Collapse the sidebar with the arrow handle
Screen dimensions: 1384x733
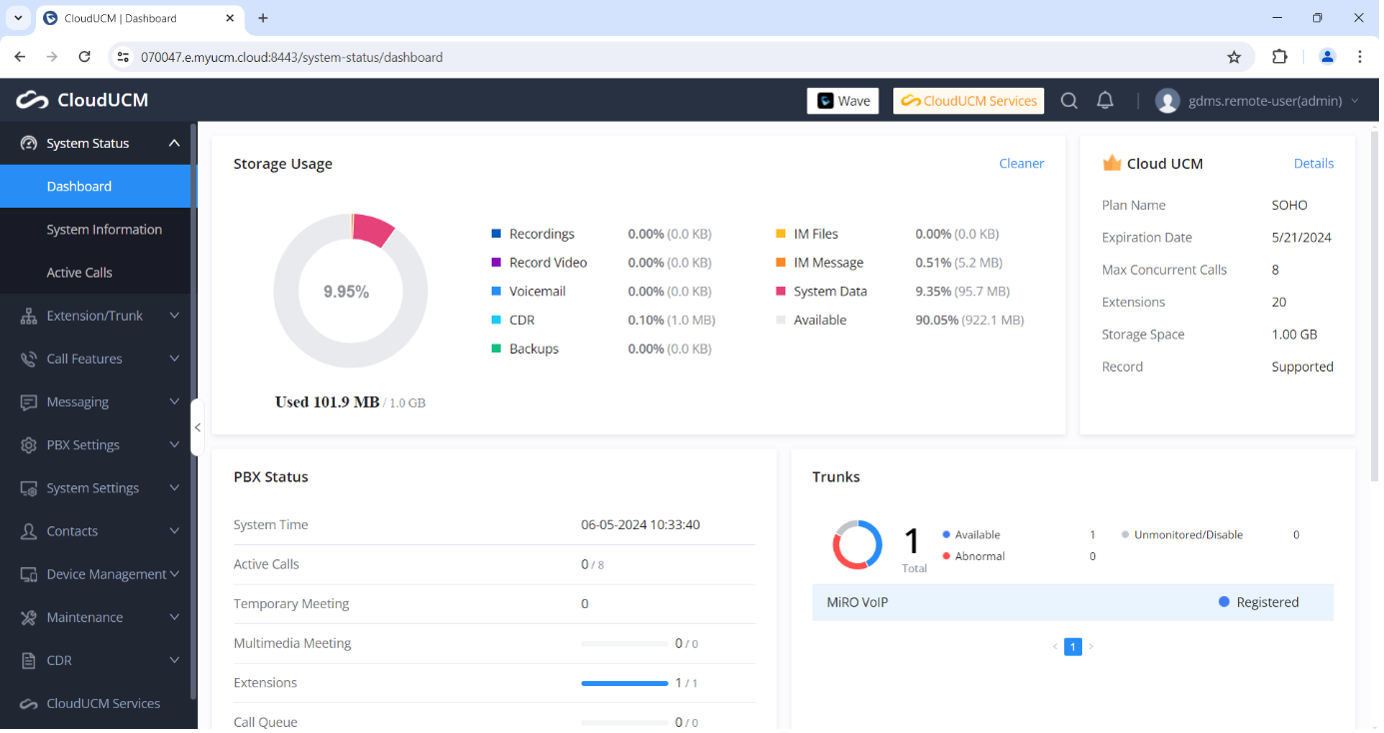tap(197, 428)
